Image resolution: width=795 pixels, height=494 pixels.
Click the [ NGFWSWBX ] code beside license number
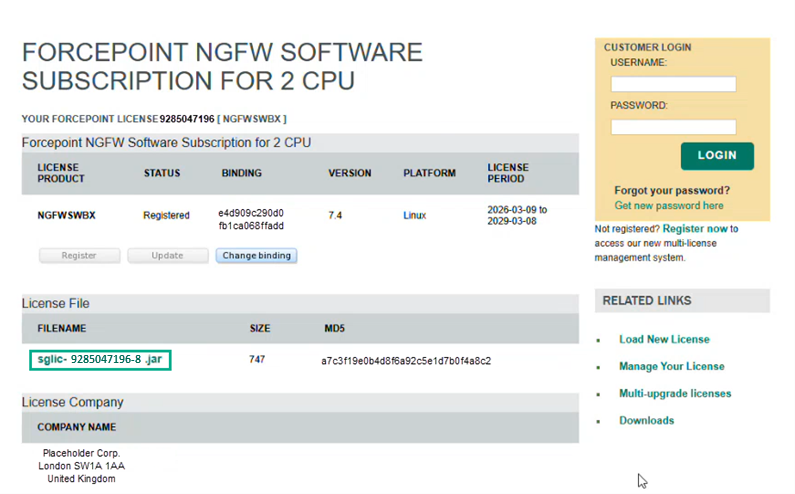tap(252, 119)
